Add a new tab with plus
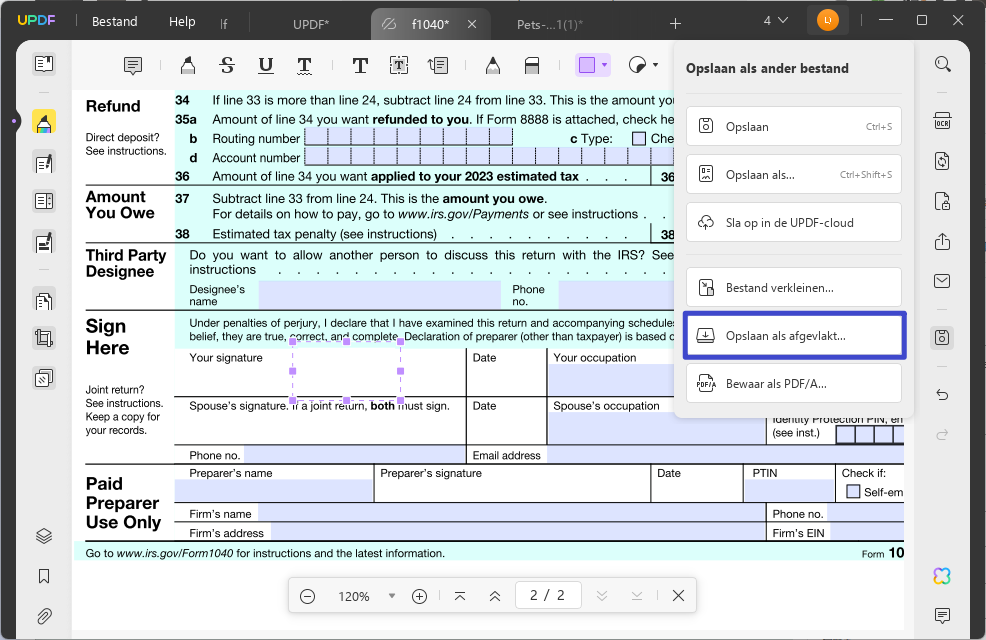986x640 pixels. (x=675, y=24)
